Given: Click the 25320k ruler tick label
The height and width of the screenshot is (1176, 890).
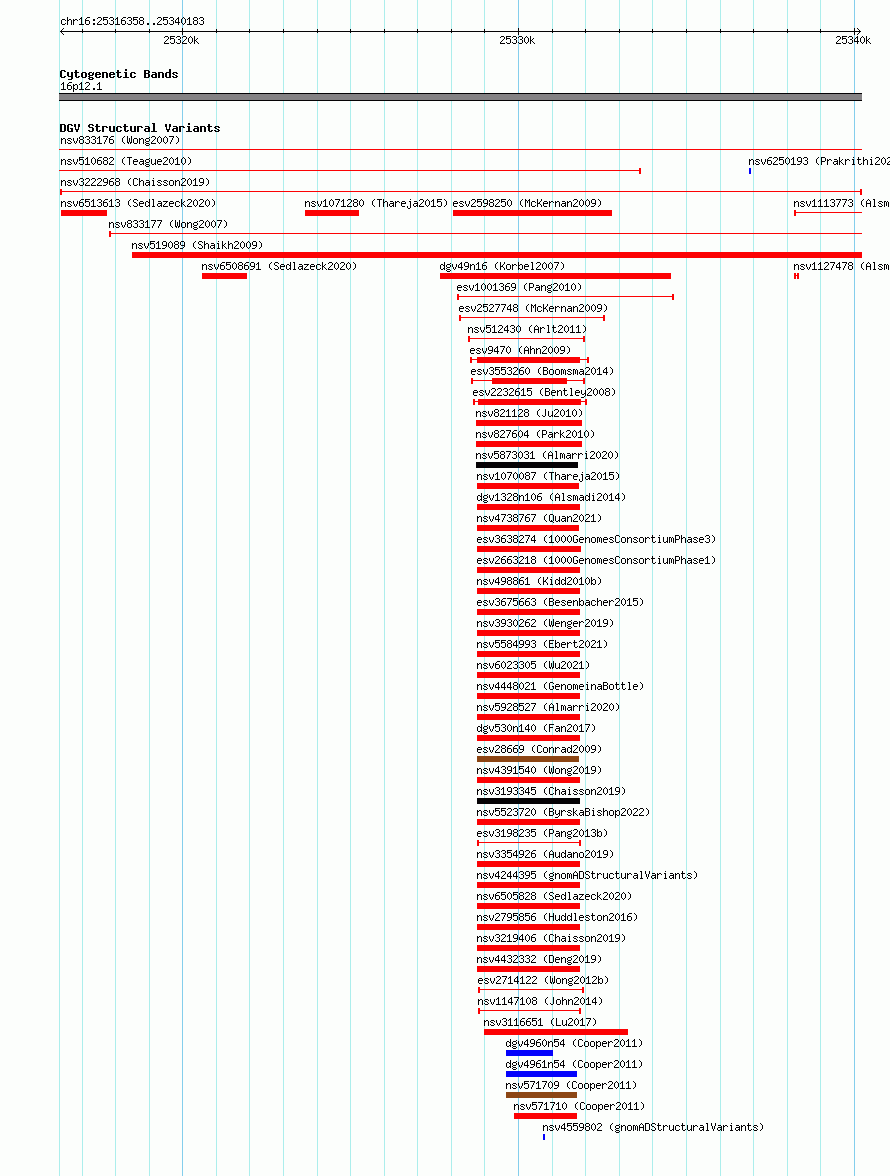Looking at the screenshot, I should (x=181, y=40).
